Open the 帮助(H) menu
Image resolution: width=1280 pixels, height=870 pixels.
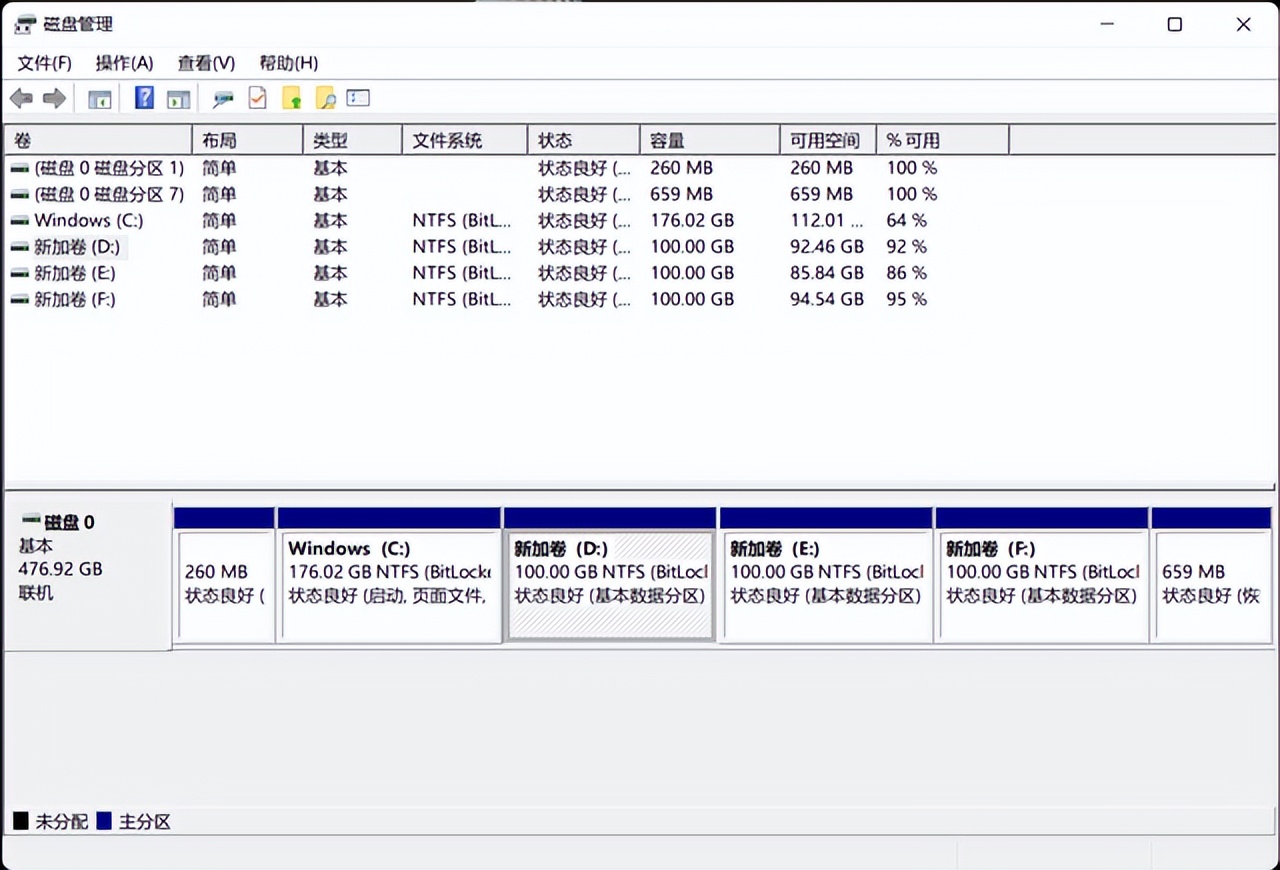point(288,63)
